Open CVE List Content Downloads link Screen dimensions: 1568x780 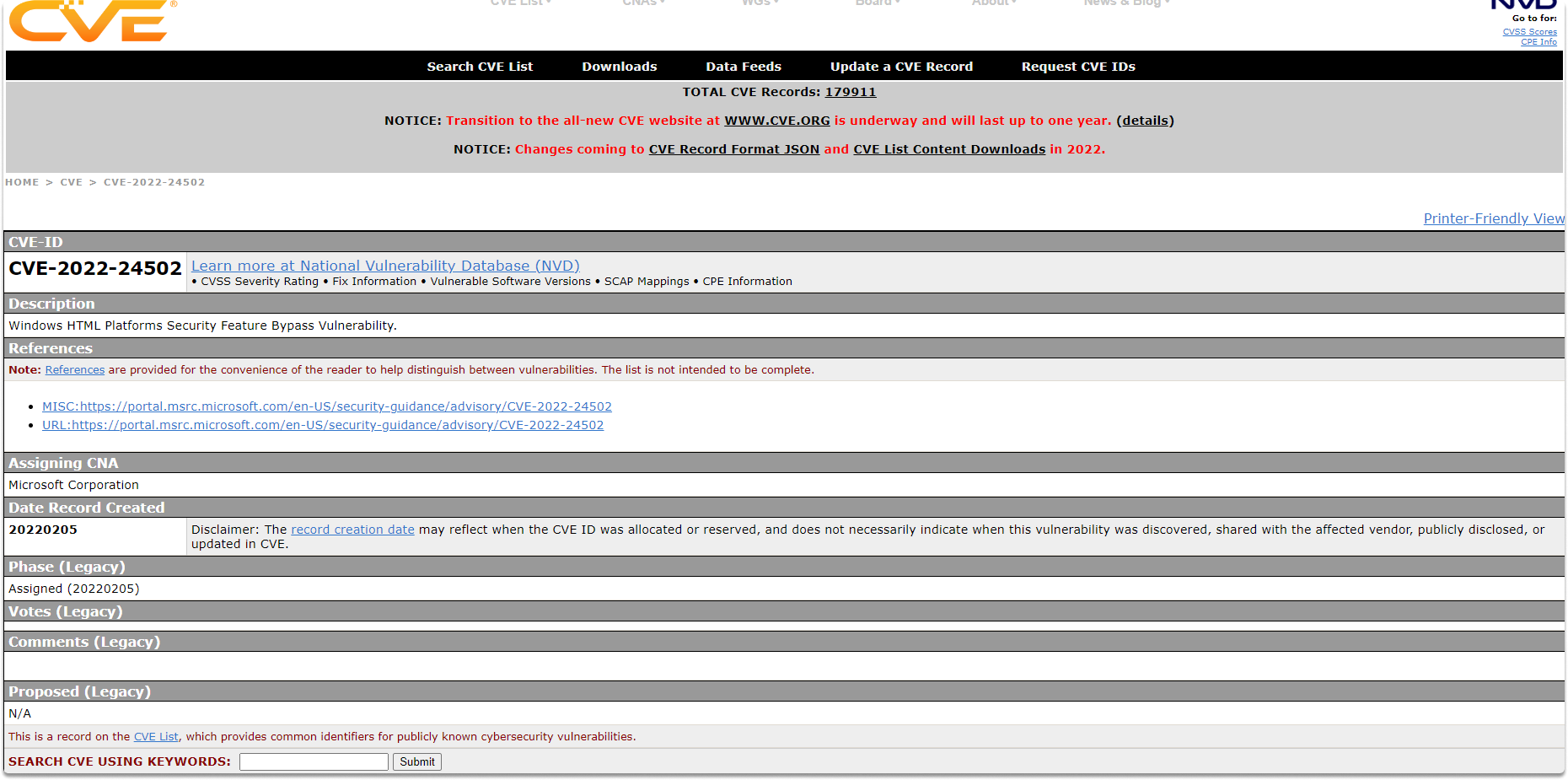tap(949, 149)
